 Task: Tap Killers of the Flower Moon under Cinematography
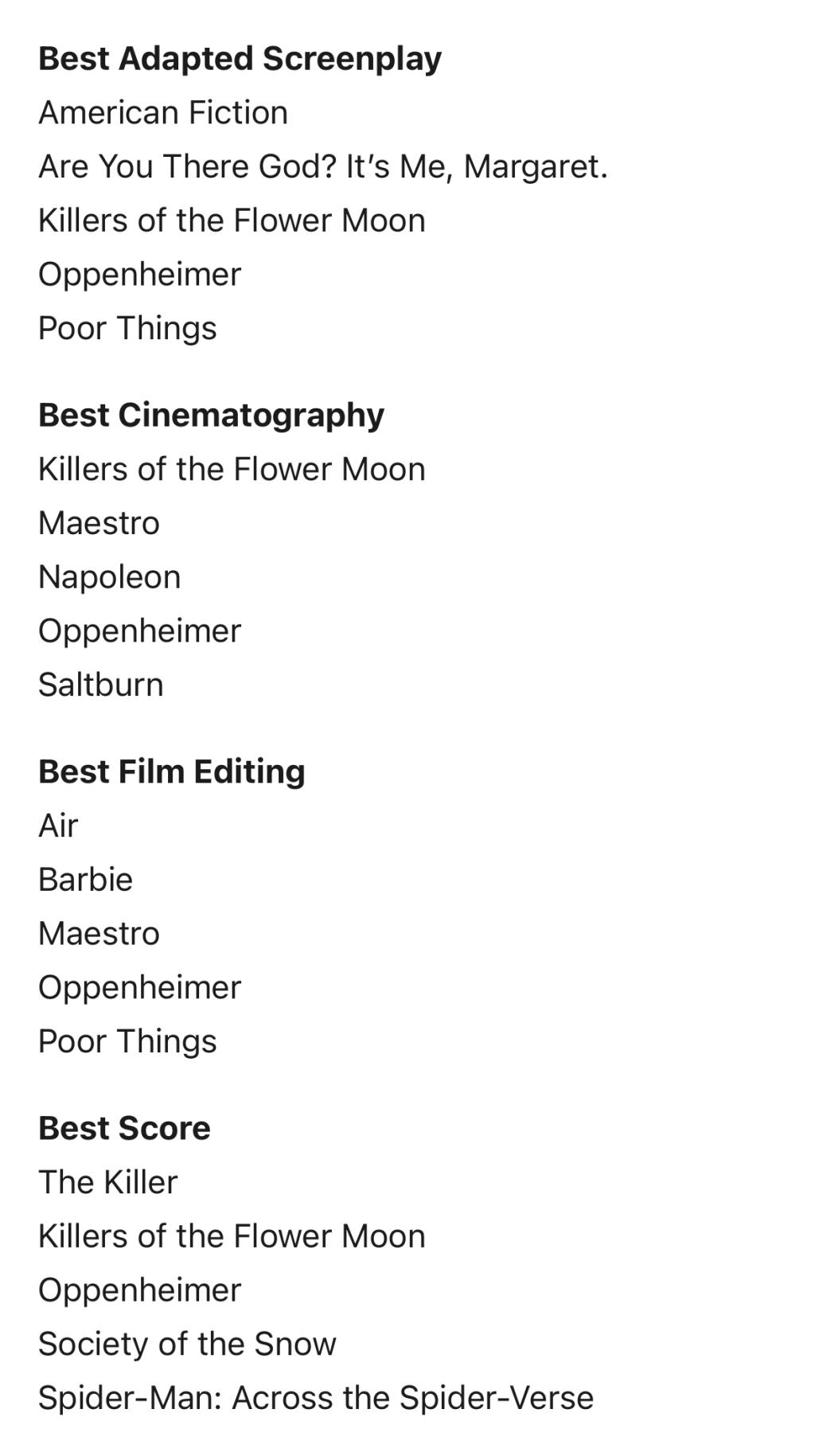(x=232, y=469)
